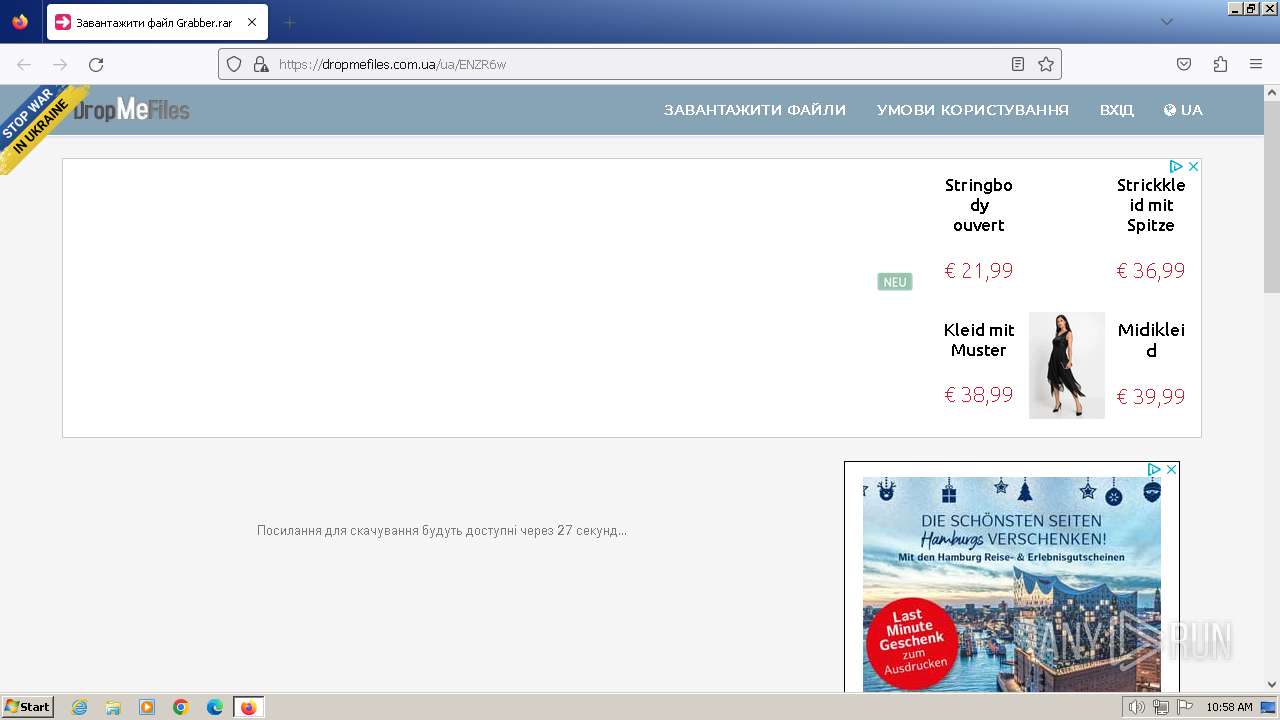This screenshot has height=720, width=1280.
Task: Click the € 36,99 price text
Action: (x=1151, y=271)
